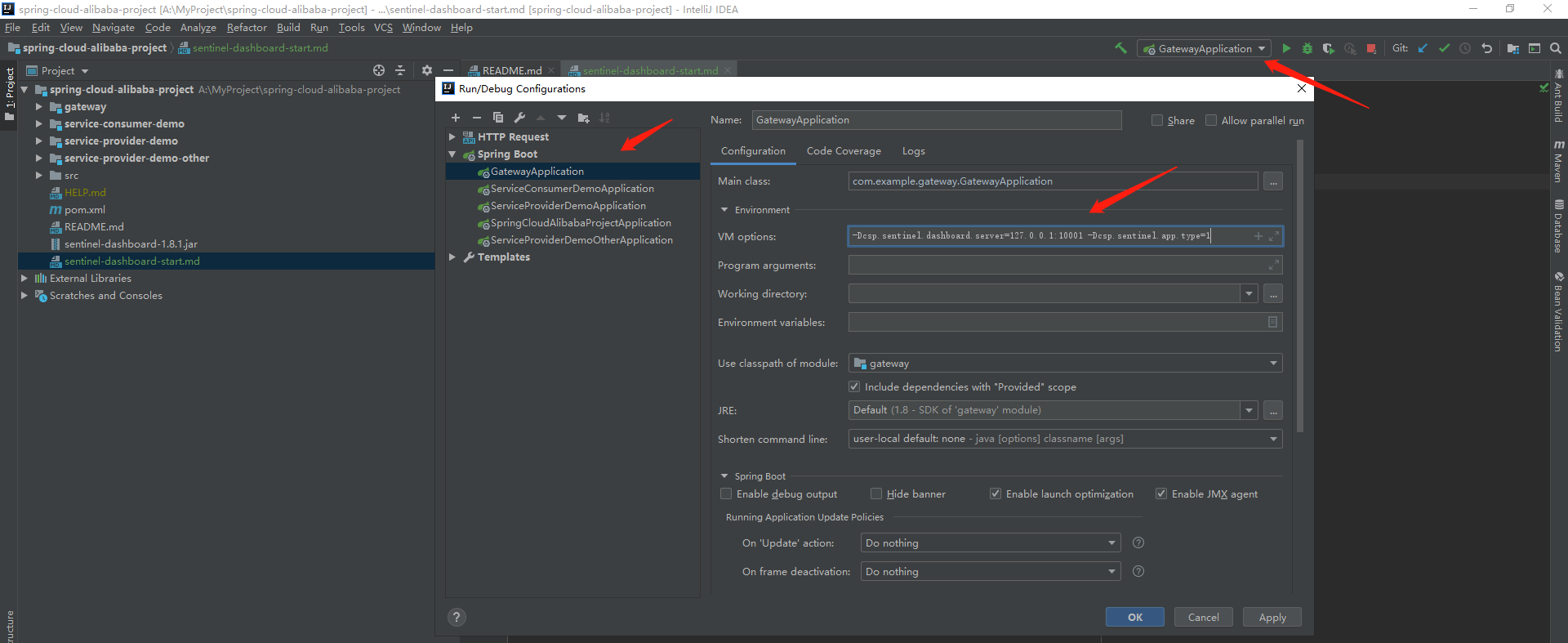Copy the selected run configuration

[x=498, y=118]
